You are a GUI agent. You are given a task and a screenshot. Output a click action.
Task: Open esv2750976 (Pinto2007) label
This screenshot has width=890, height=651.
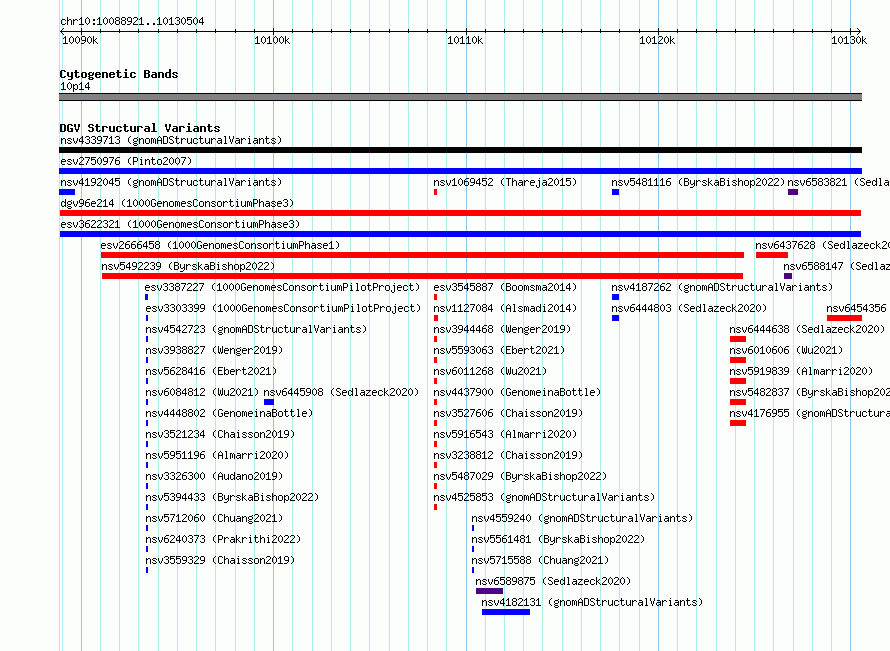coord(126,161)
